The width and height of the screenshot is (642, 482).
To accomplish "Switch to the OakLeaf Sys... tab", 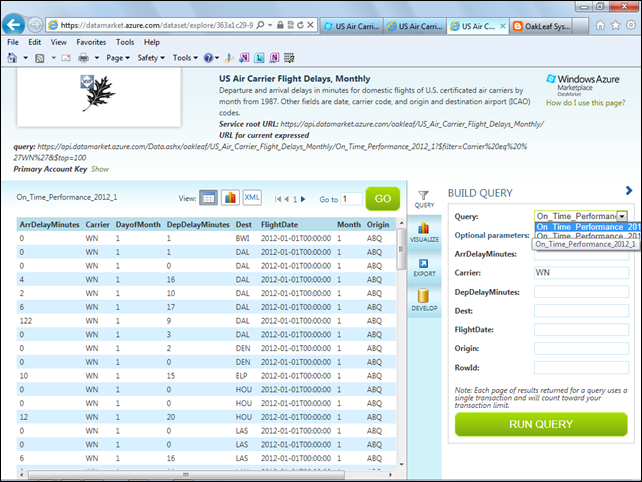I will [x=540, y=26].
